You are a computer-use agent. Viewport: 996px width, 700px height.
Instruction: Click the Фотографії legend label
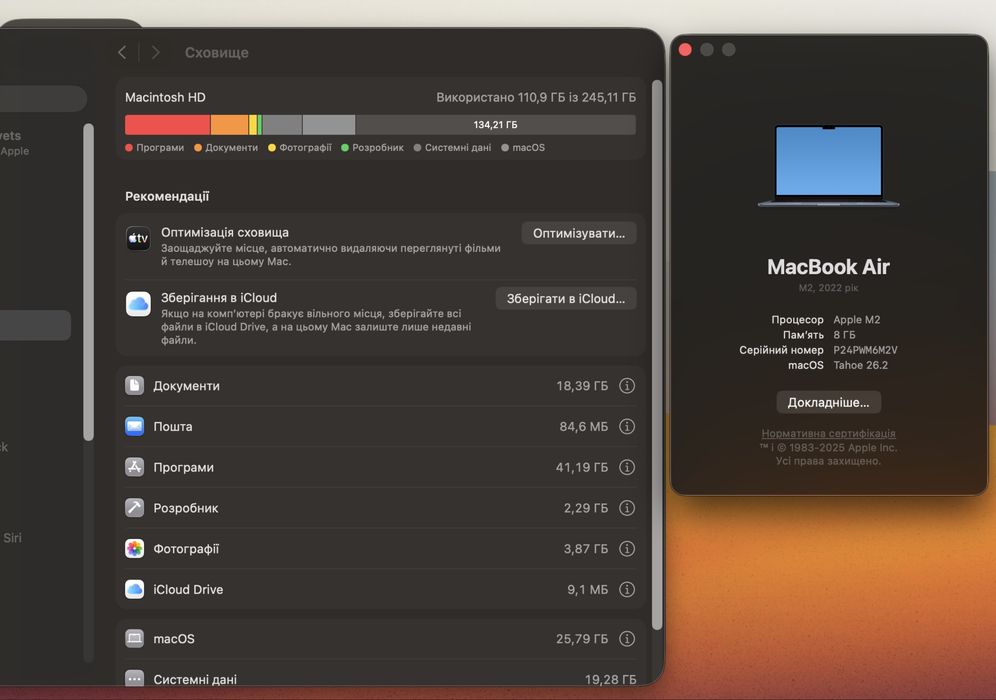306,147
